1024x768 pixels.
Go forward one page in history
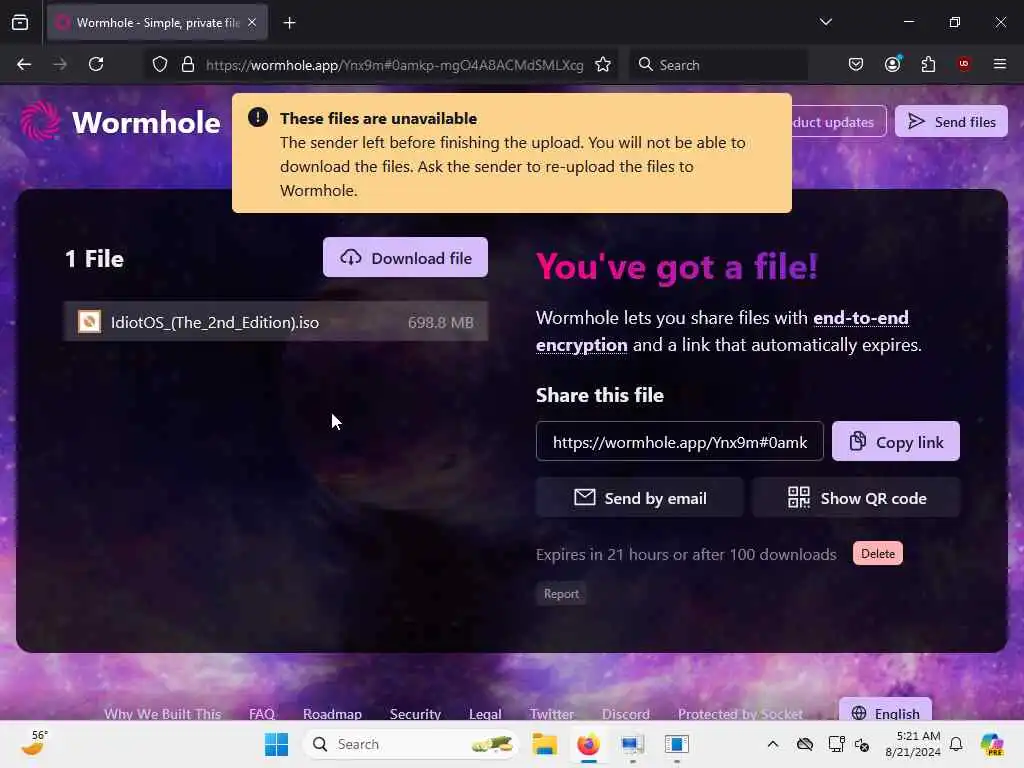(x=60, y=65)
